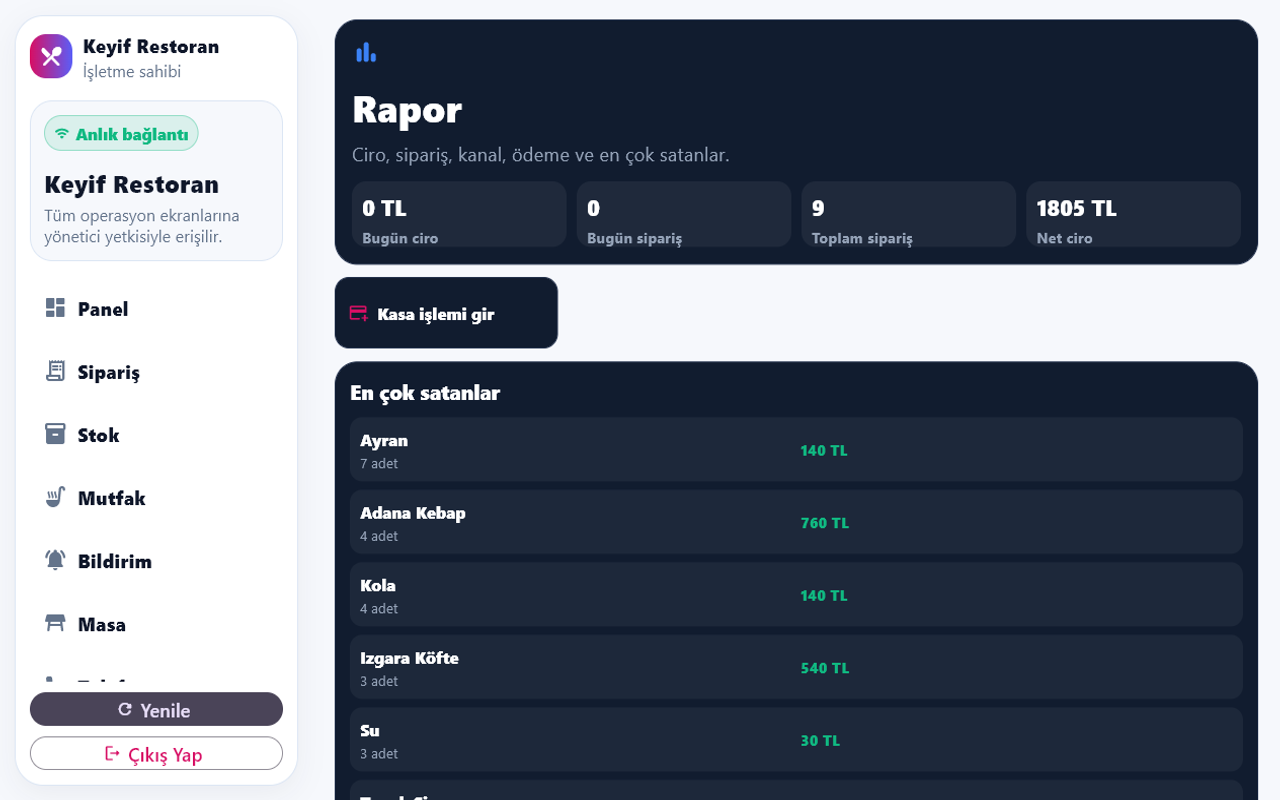This screenshot has height=800, width=1280.
Task: Click the En çok satanlar heading
Action: [425, 393]
